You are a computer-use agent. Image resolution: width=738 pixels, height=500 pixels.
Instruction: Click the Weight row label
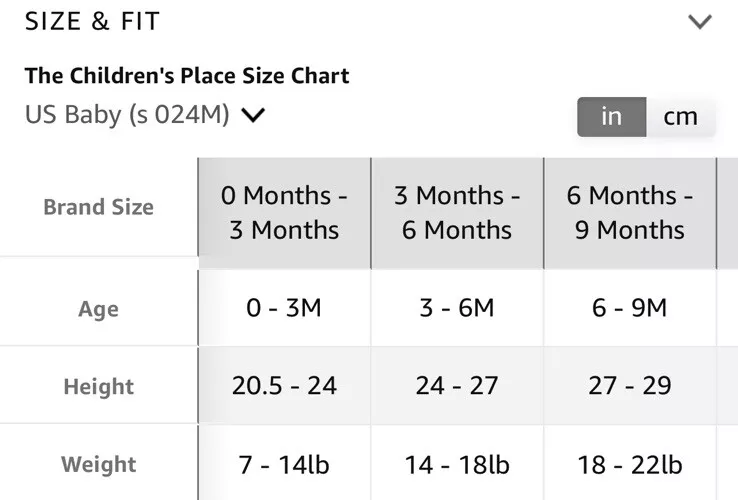coord(99,464)
